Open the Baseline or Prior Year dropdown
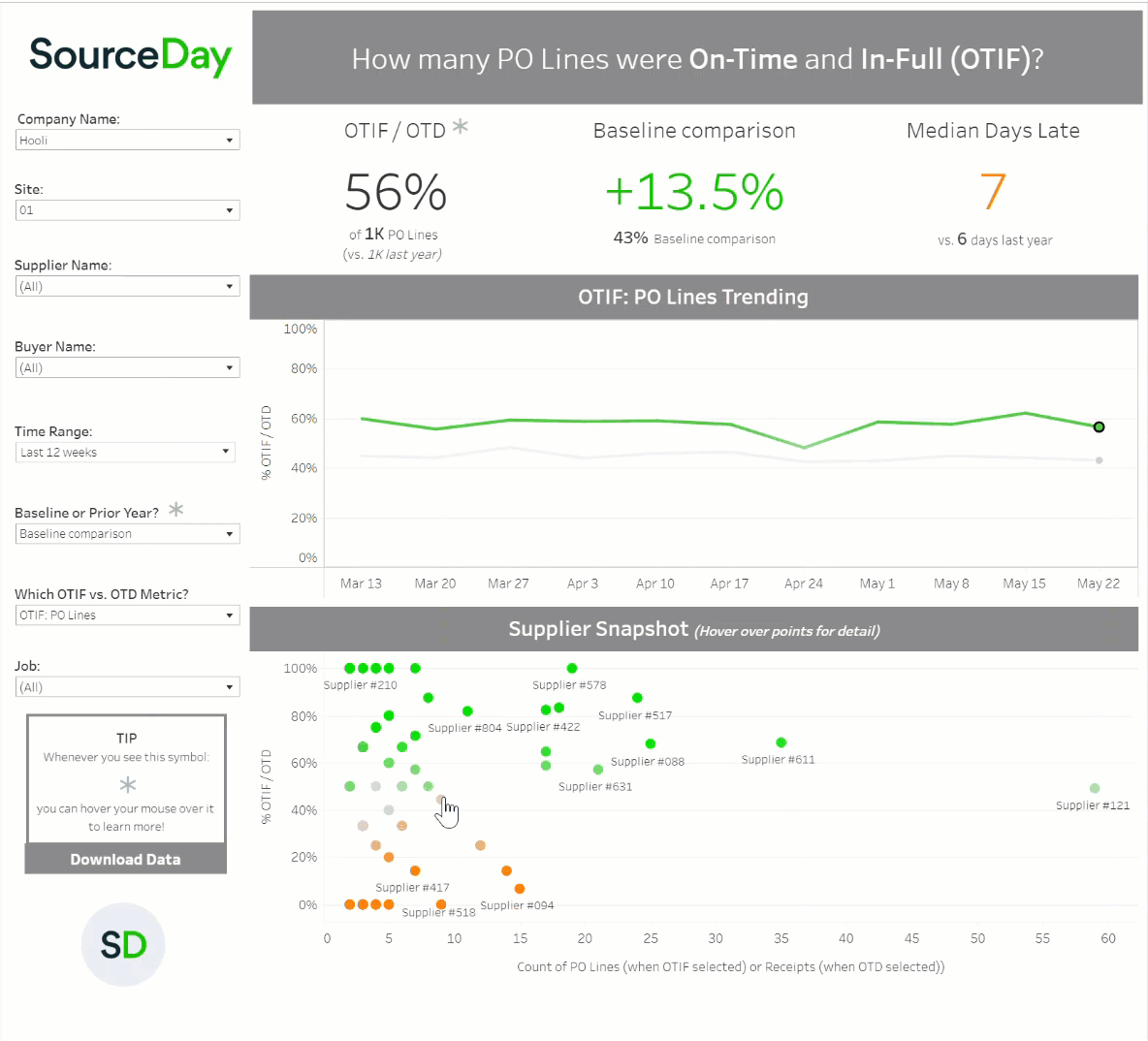1148x1041 pixels. click(127, 534)
